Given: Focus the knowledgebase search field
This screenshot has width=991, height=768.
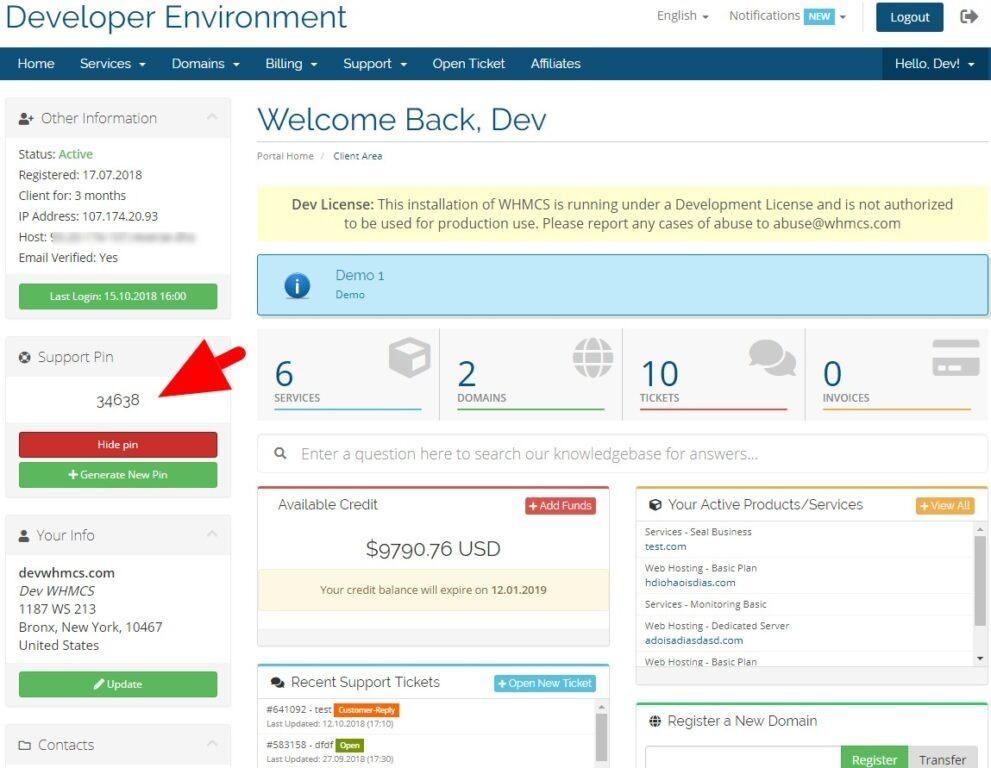Looking at the screenshot, I should tap(622, 454).
